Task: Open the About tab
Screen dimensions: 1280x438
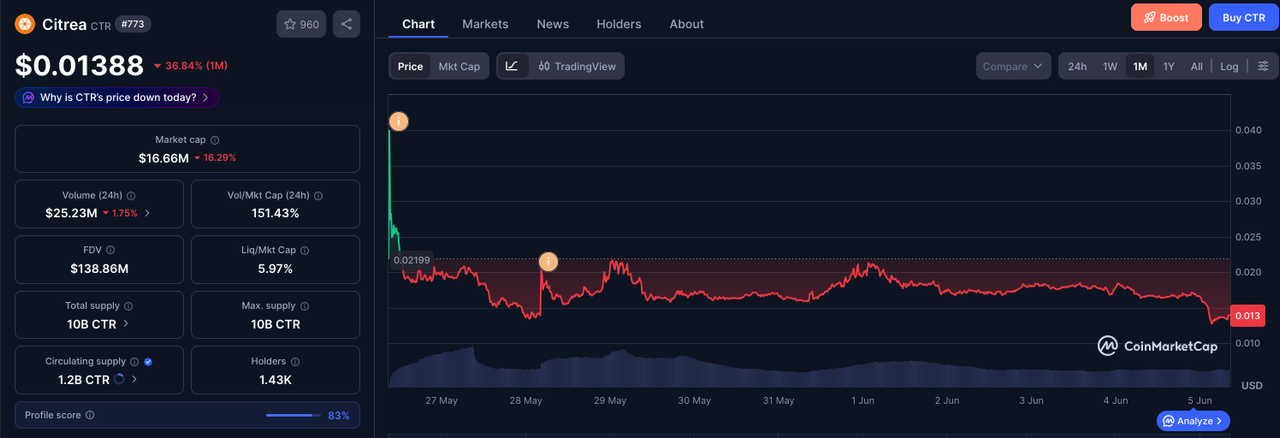Action: click(x=686, y=24)
